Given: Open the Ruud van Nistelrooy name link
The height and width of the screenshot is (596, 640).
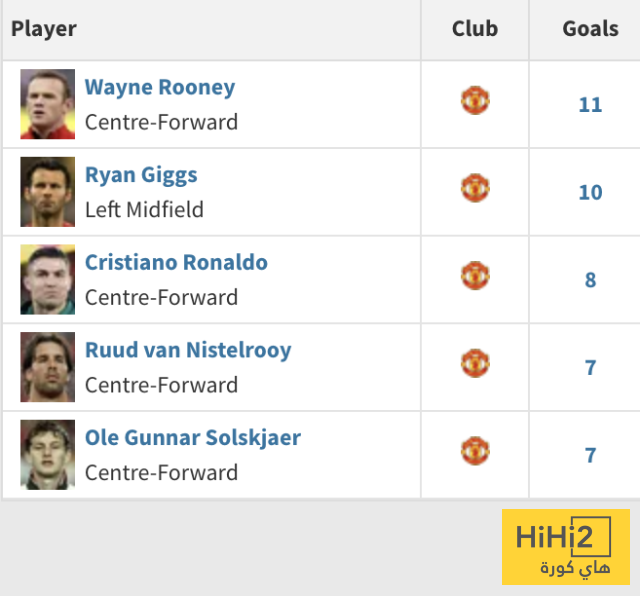Looking at the screenshot, I should pos(188,351).
